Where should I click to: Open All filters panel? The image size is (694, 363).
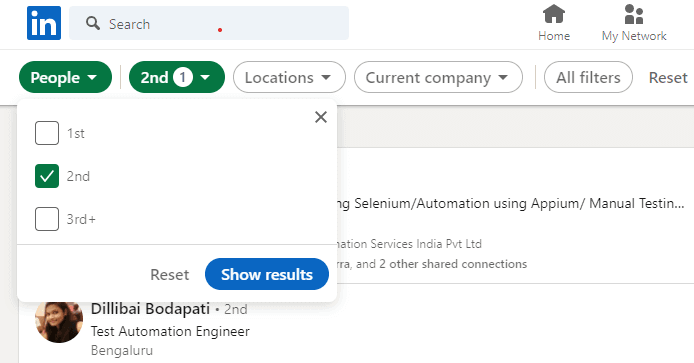click(588, 77)
